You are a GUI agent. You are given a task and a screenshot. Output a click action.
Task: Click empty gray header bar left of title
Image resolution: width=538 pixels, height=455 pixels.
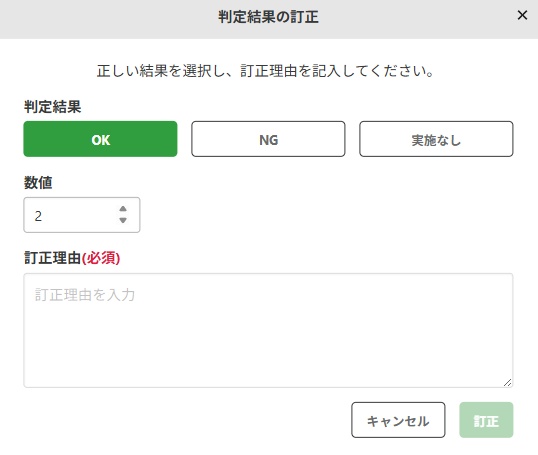pyautogui.click(x=103, y=19)
